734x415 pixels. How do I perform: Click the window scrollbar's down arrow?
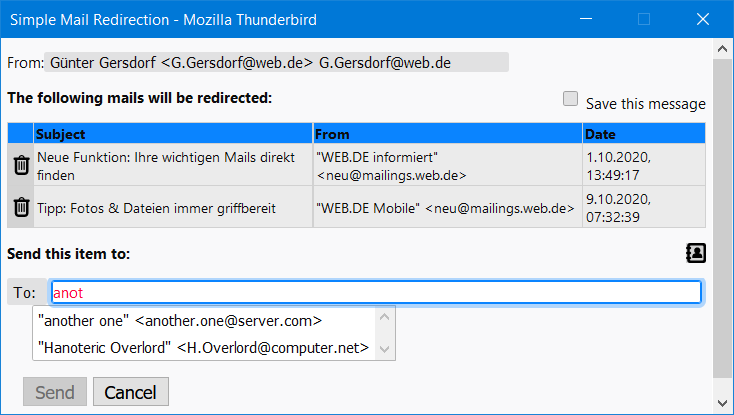coord(722,403)
